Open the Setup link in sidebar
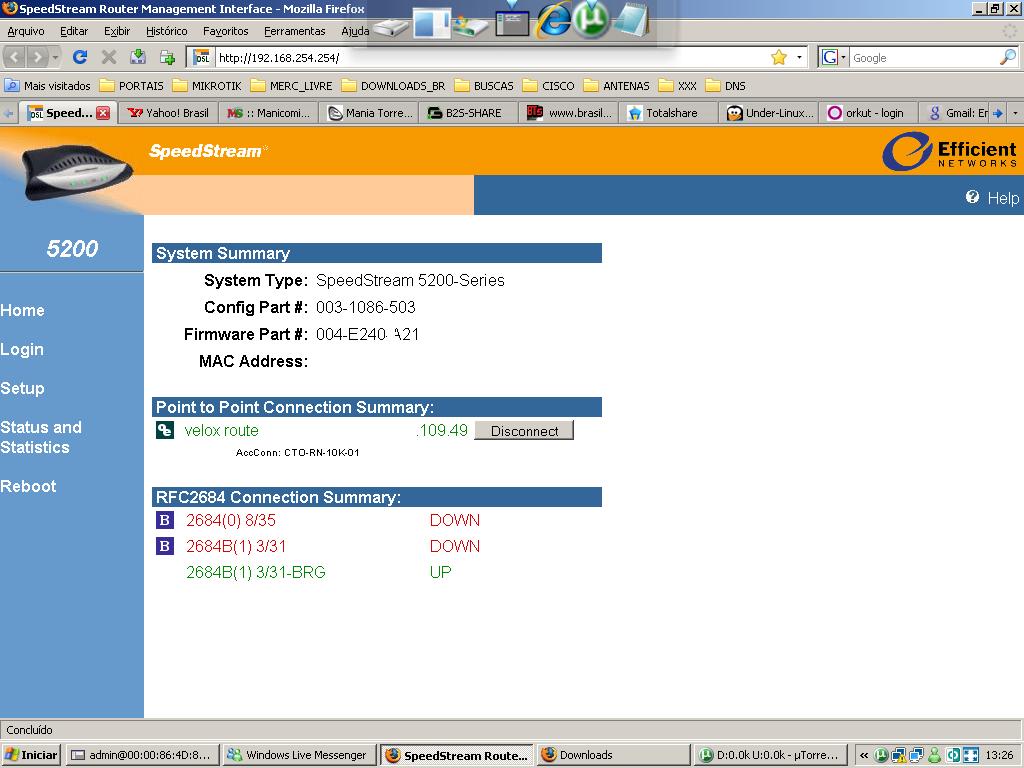Screen dimensions: 1024x768 click(22, 388)
